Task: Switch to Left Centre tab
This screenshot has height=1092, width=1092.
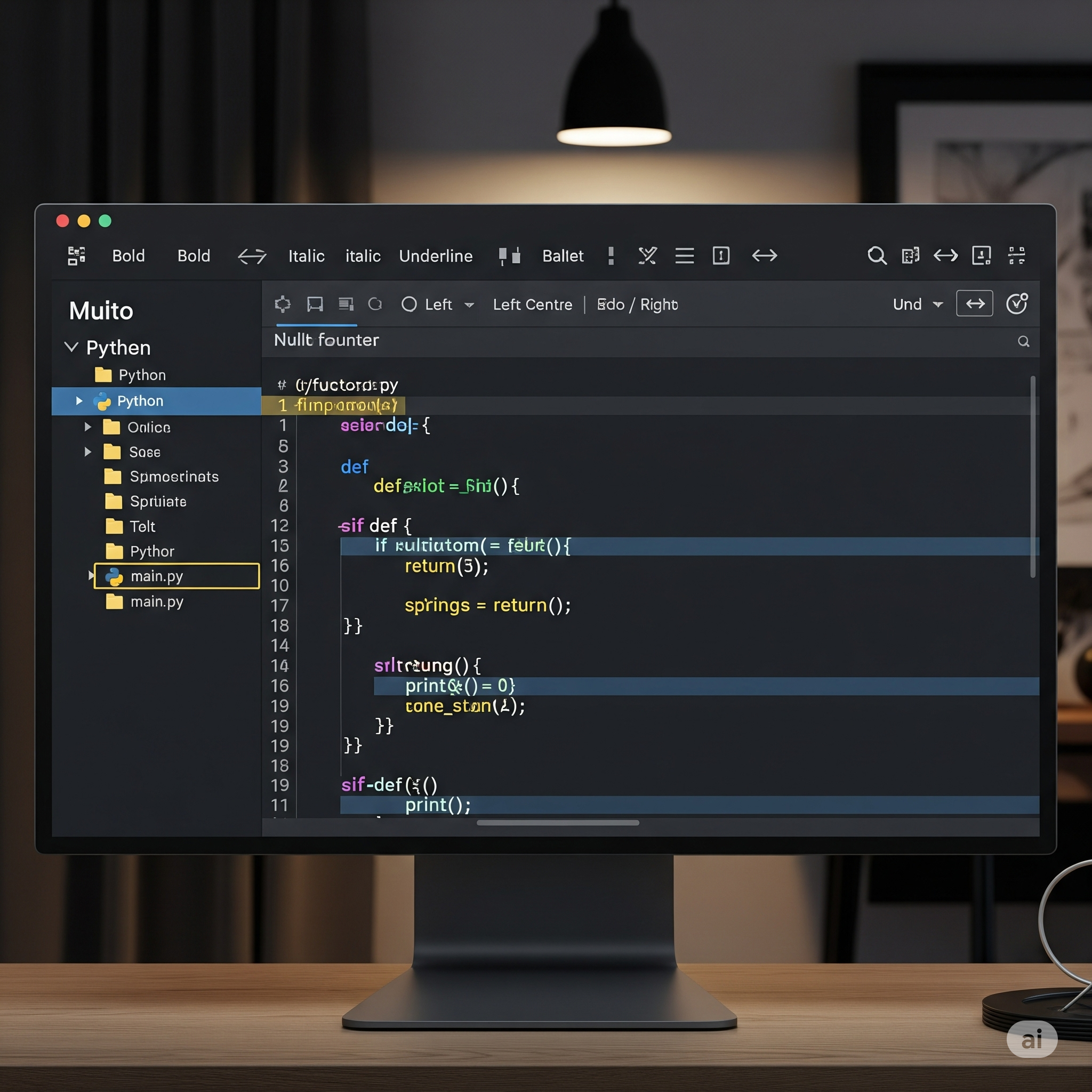Action: pyautogui.click(x=533, y=304)
